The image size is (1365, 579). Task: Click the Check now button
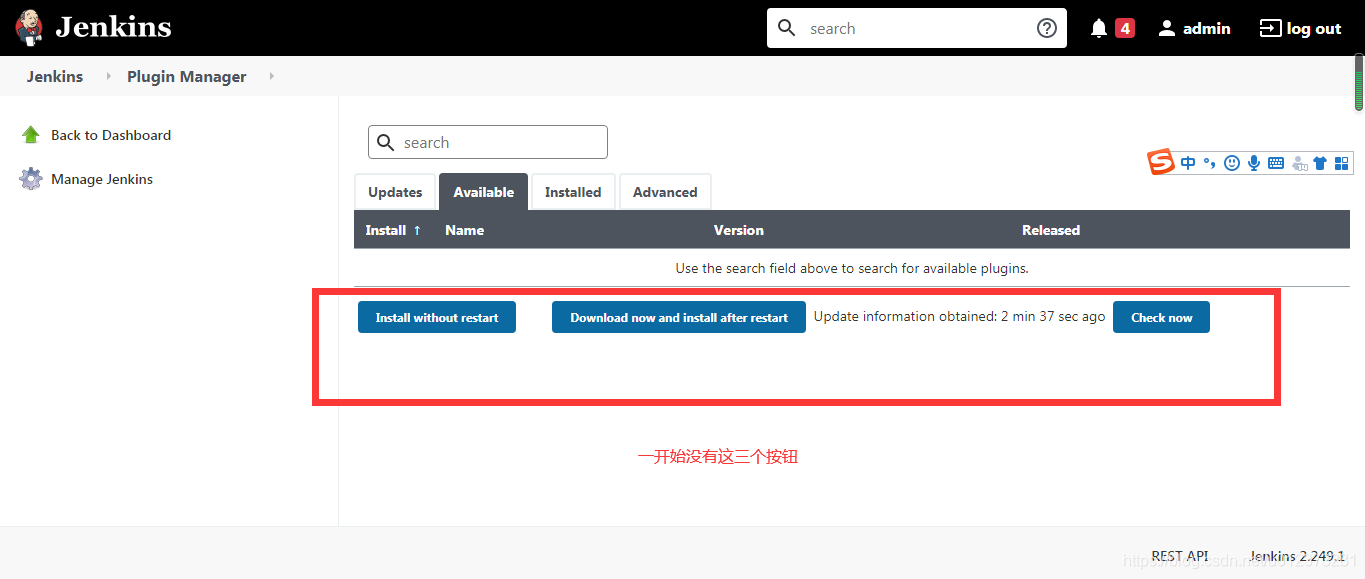1161,317
